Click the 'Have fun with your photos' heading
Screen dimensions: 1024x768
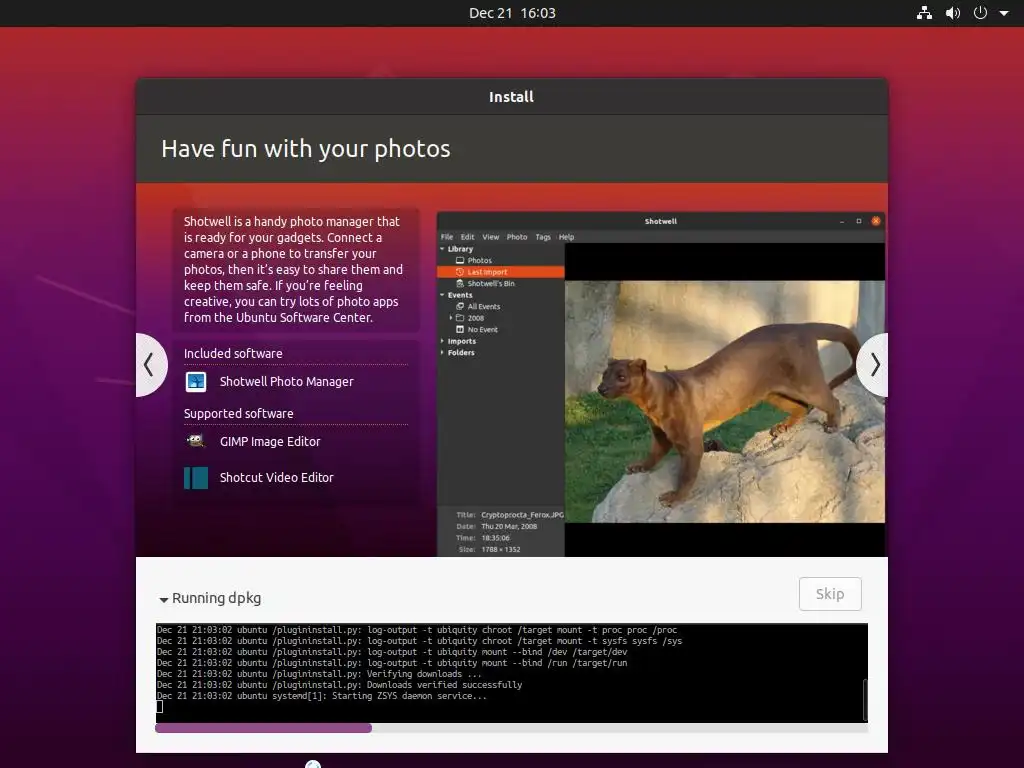tap(306, 149)
